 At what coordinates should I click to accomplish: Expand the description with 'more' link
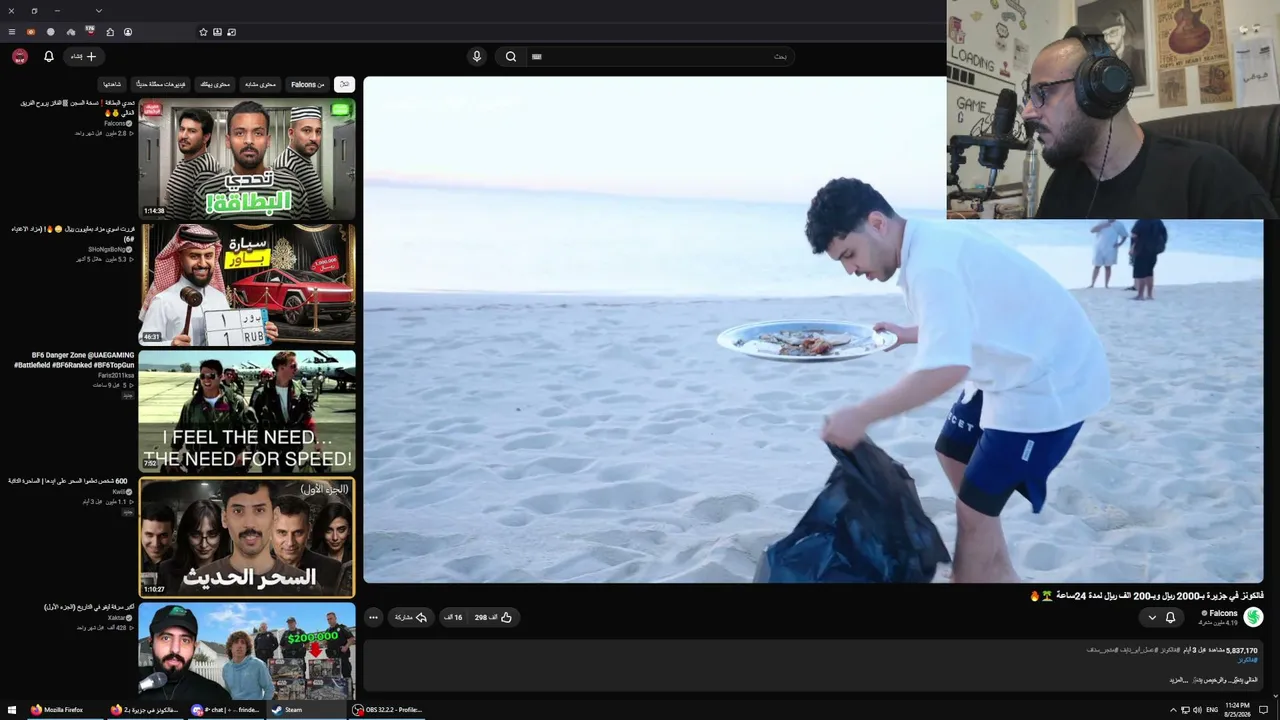coord(1178,680)
